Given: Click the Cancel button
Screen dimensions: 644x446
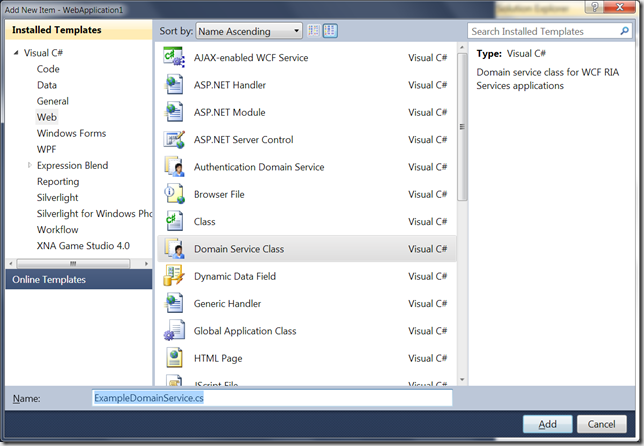Looking at the screenshot, I should [x=602, y=424].
